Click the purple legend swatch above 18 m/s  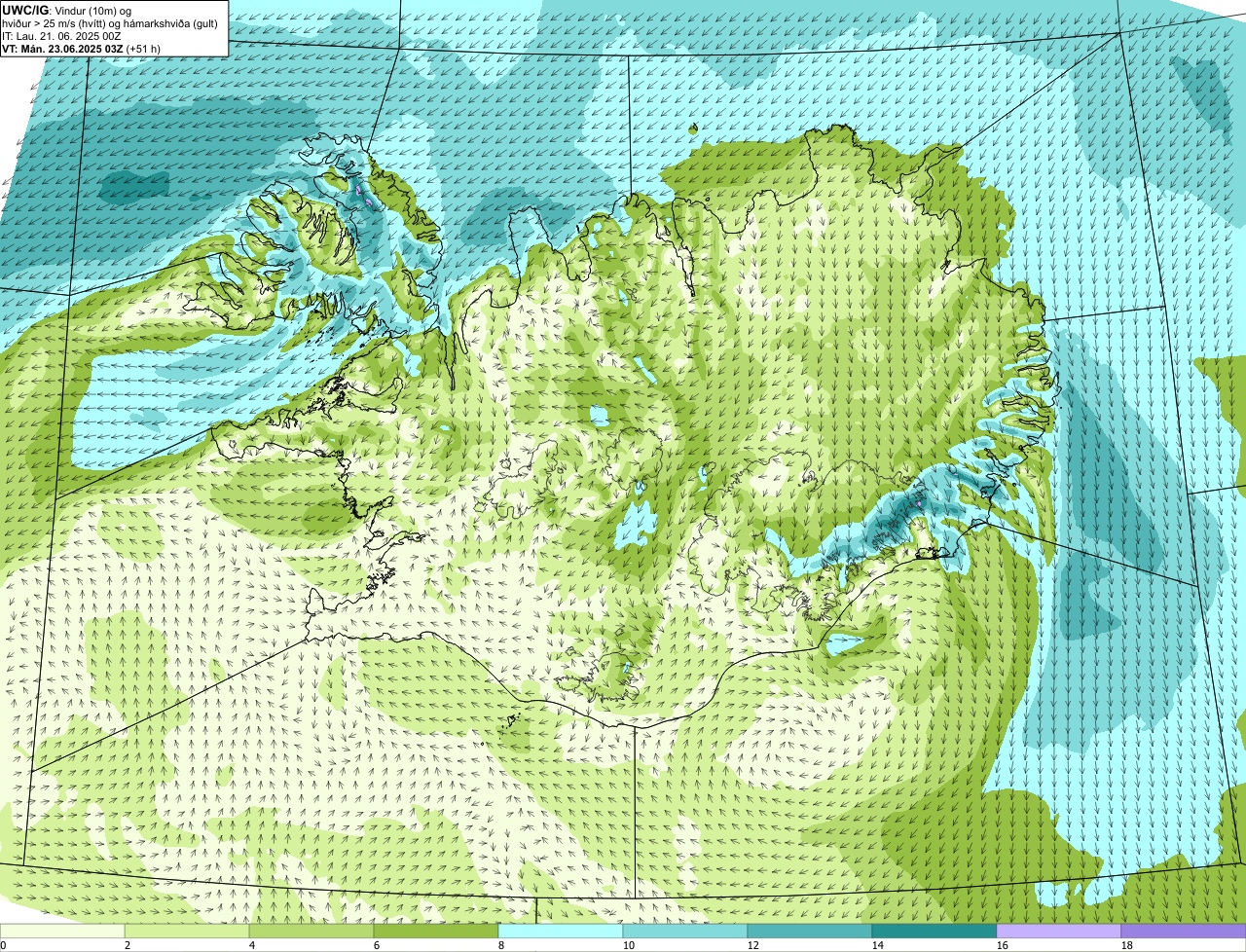click(1184, 932)
